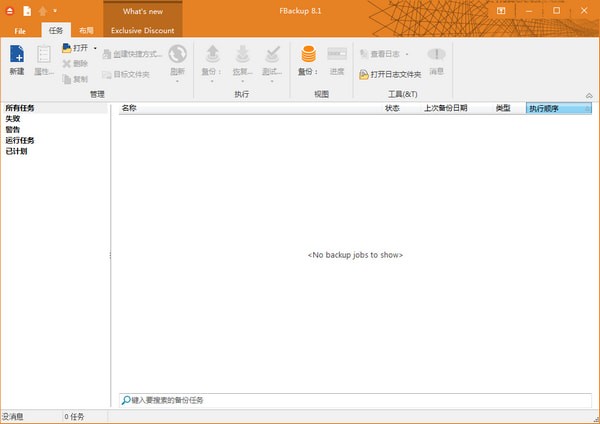The width and height of the screenshot is (600, 424).
Task: Click the Exclusive Discount link
Action: point(142,31)
